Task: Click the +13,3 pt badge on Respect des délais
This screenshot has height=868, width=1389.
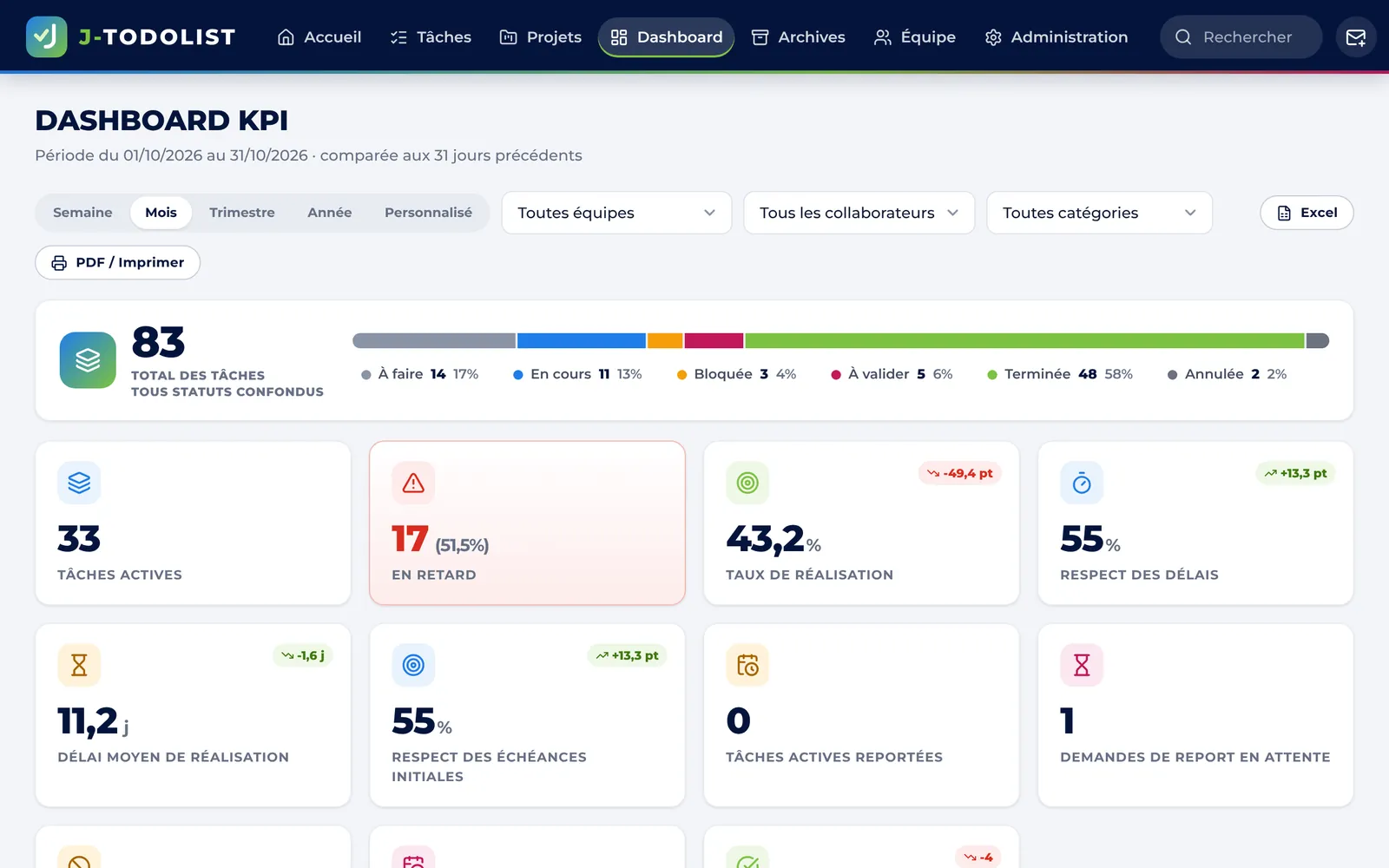Action: tap(1295, 473)
